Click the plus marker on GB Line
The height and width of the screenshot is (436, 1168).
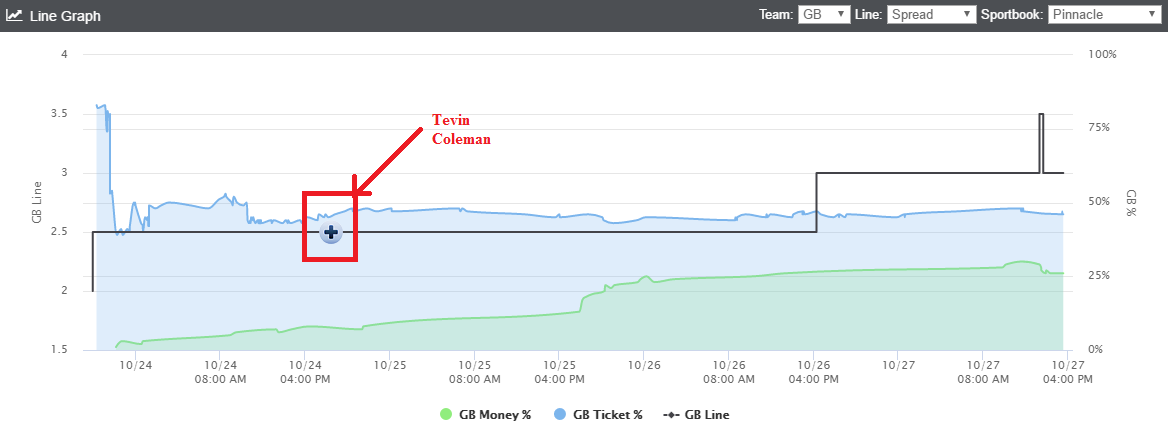(x=331, y=233)
